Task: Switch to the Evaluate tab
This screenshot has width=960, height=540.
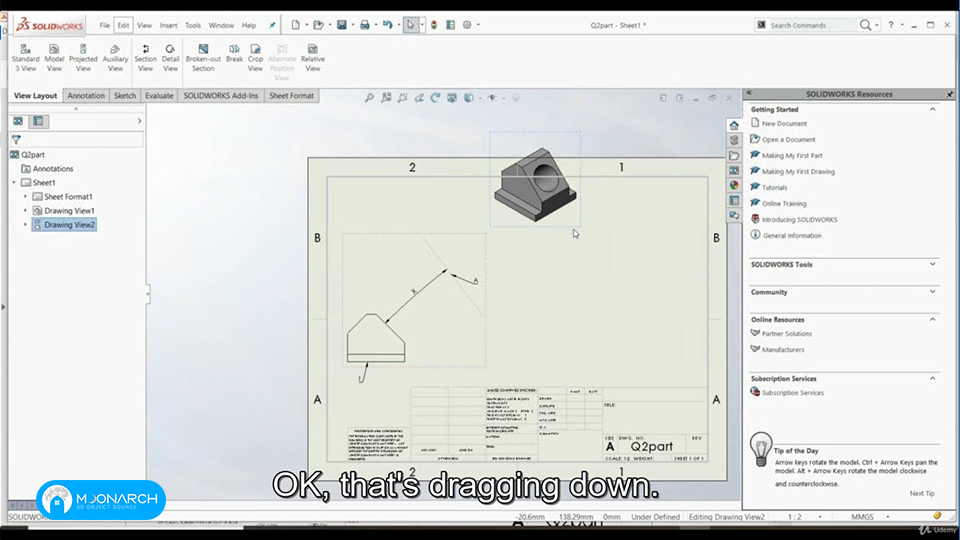Action: (x=159, y=96)
